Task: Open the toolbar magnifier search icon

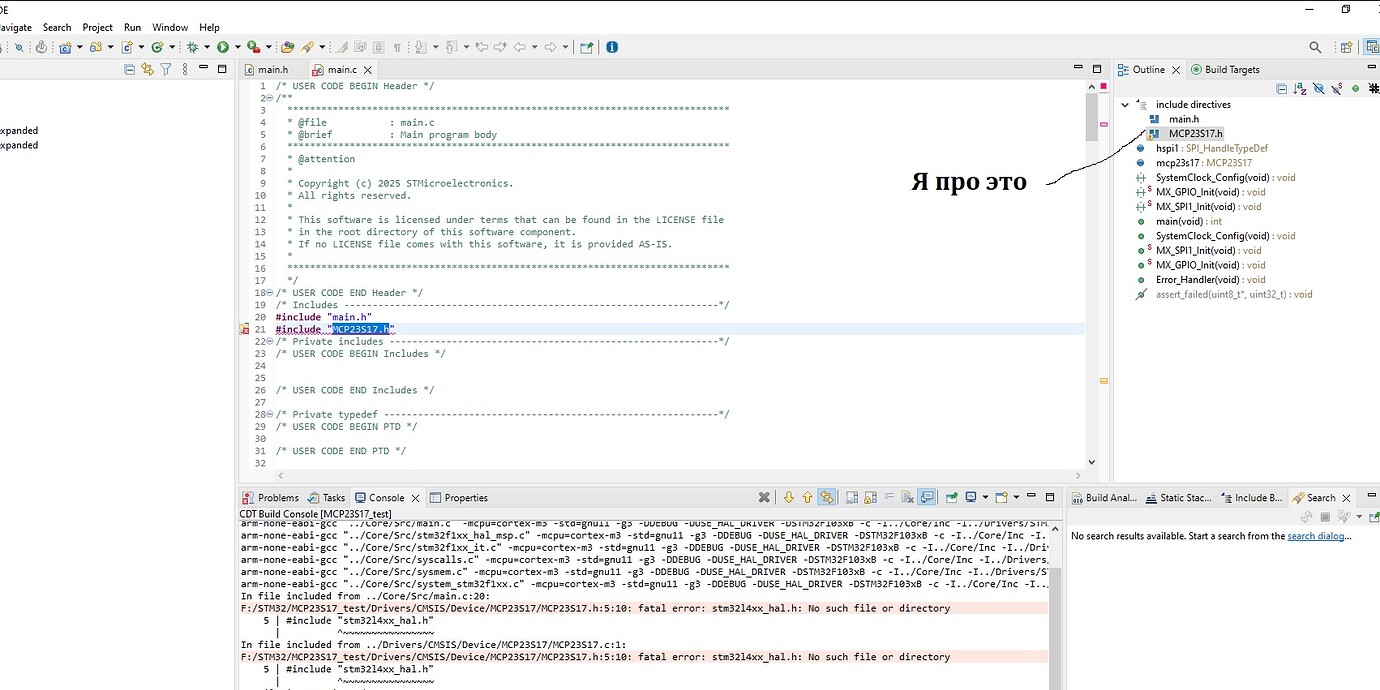Action: (x=1315, y=47)
